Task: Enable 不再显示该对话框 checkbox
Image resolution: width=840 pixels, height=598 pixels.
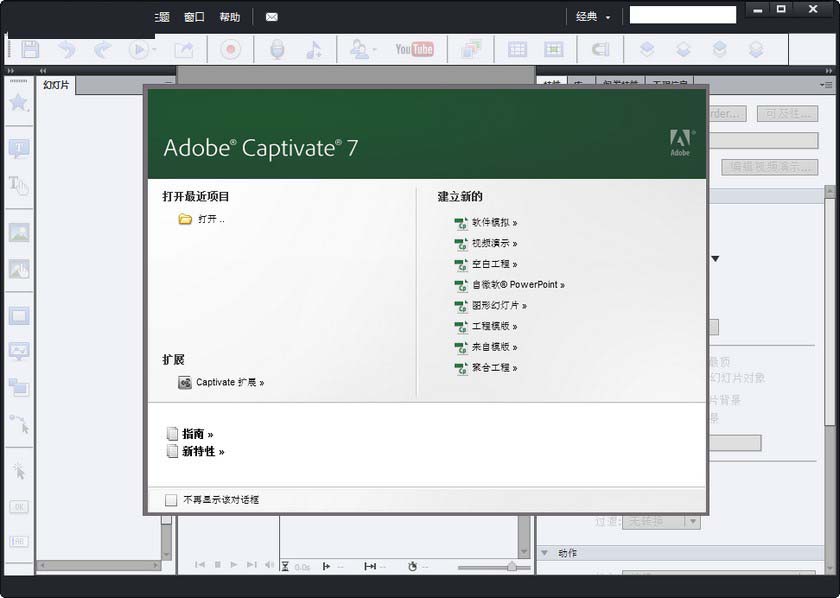Action: [x=172, y=499]
